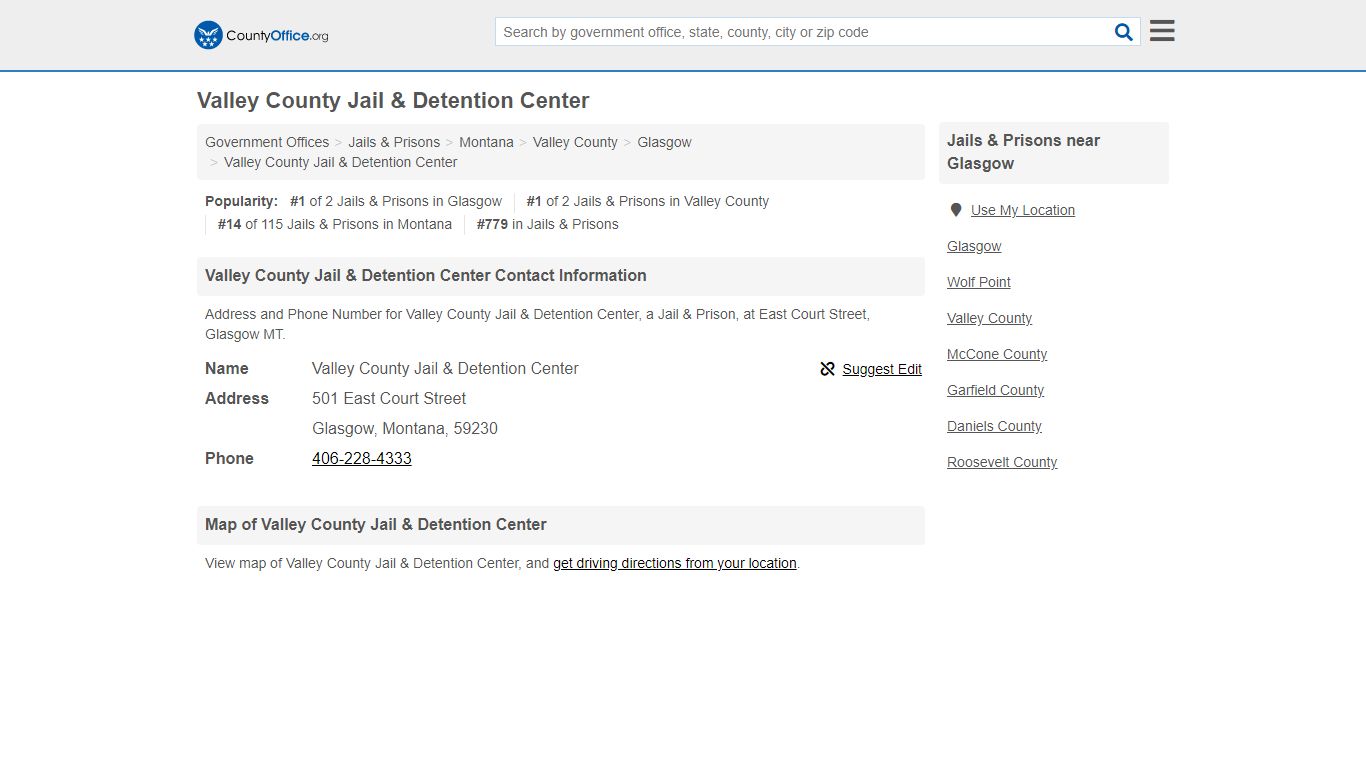This screenshot has height=768, width=1366.
Task: Go to Valley County breadcrumb link
Action: tap(575, 142)
